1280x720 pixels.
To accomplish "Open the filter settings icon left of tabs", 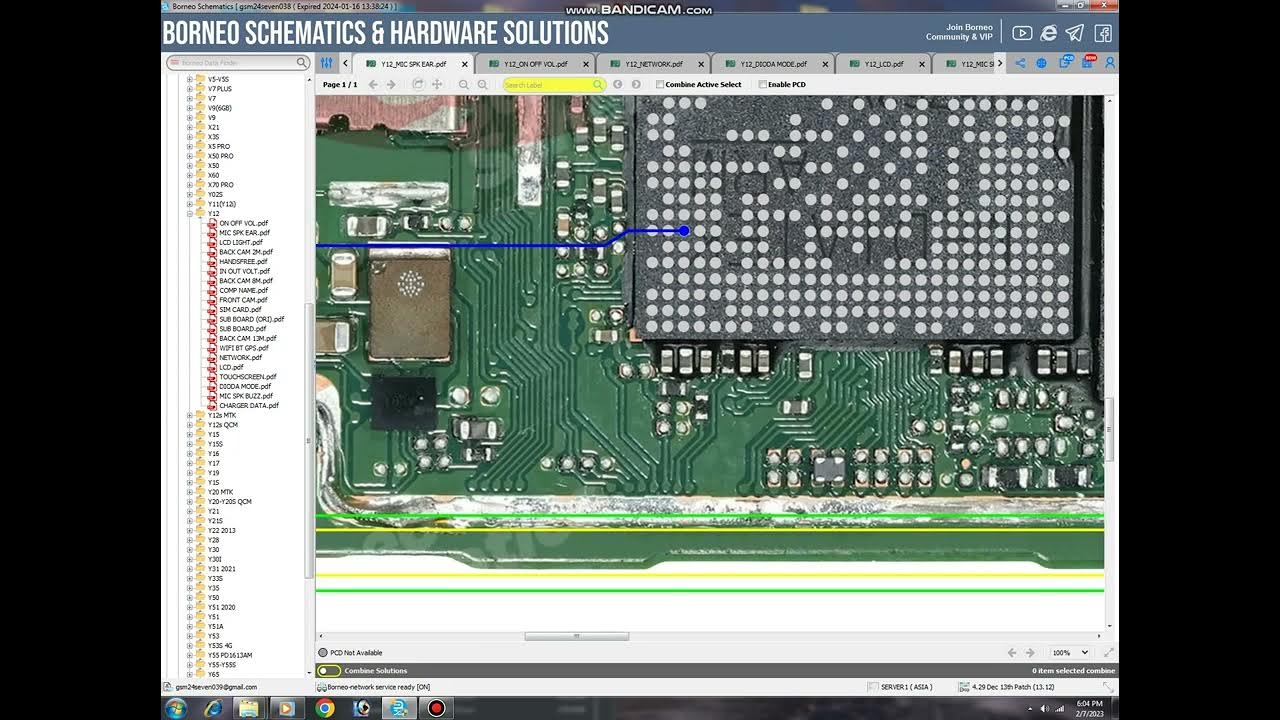I will pos(326,63).
